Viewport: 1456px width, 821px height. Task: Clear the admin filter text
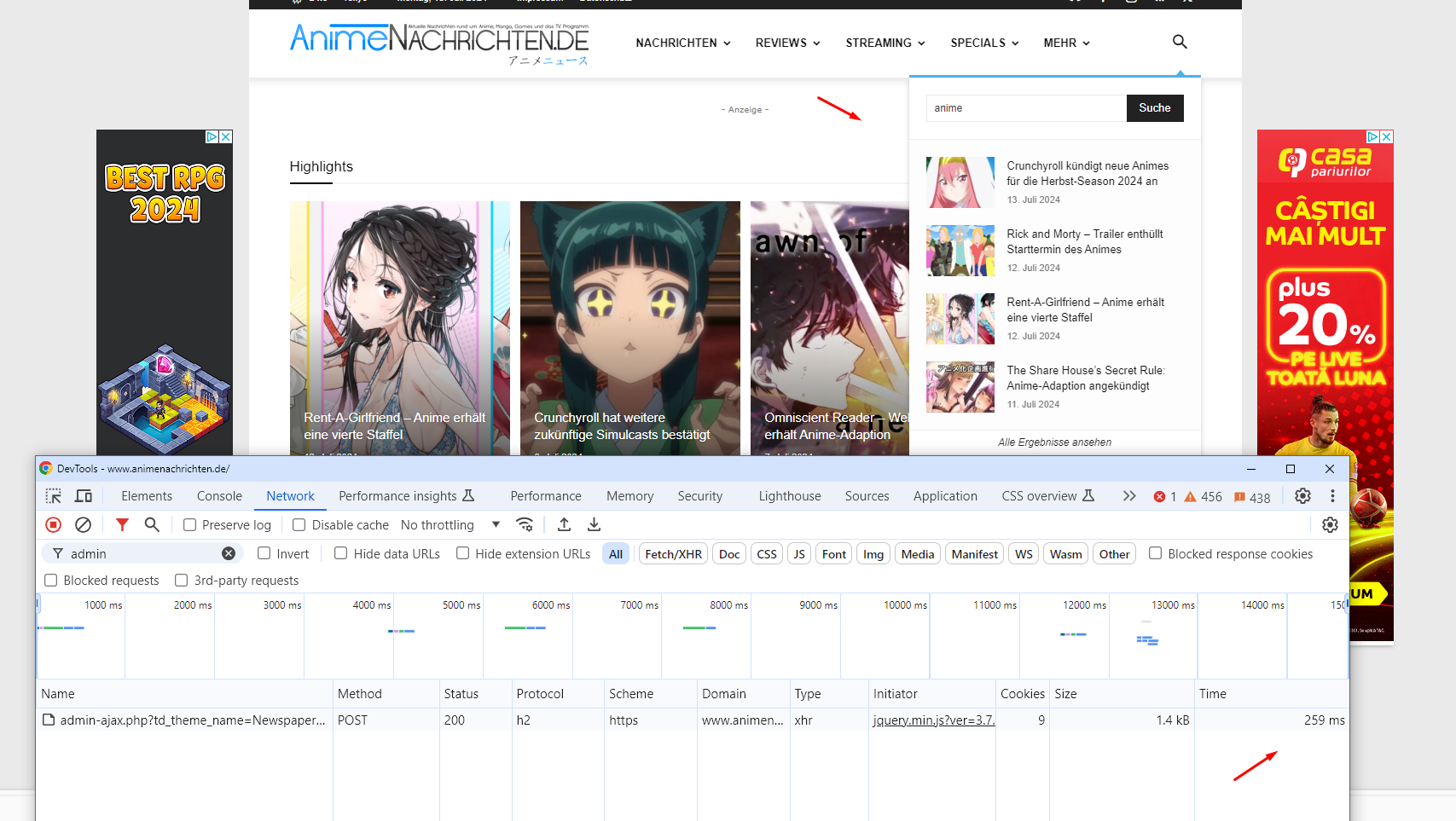pyautogui.click(x=229, y=553)
